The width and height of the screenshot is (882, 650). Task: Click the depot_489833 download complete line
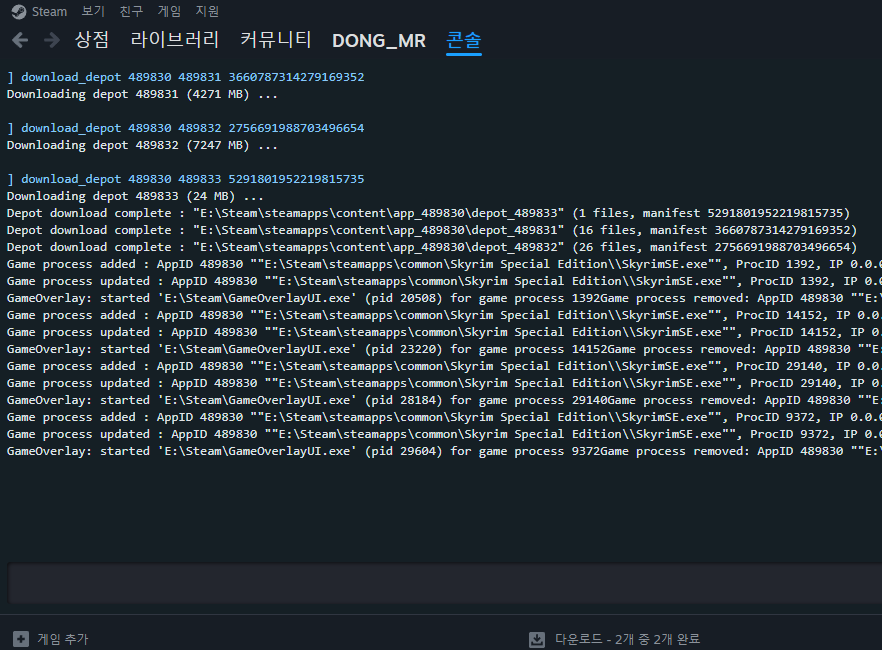(429, 213)
